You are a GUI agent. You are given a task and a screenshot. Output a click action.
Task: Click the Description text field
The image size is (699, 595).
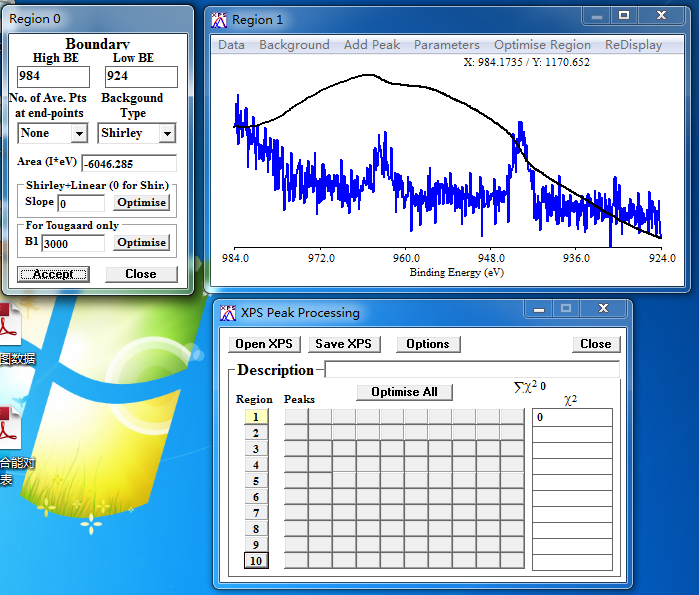tap(471, 370)
